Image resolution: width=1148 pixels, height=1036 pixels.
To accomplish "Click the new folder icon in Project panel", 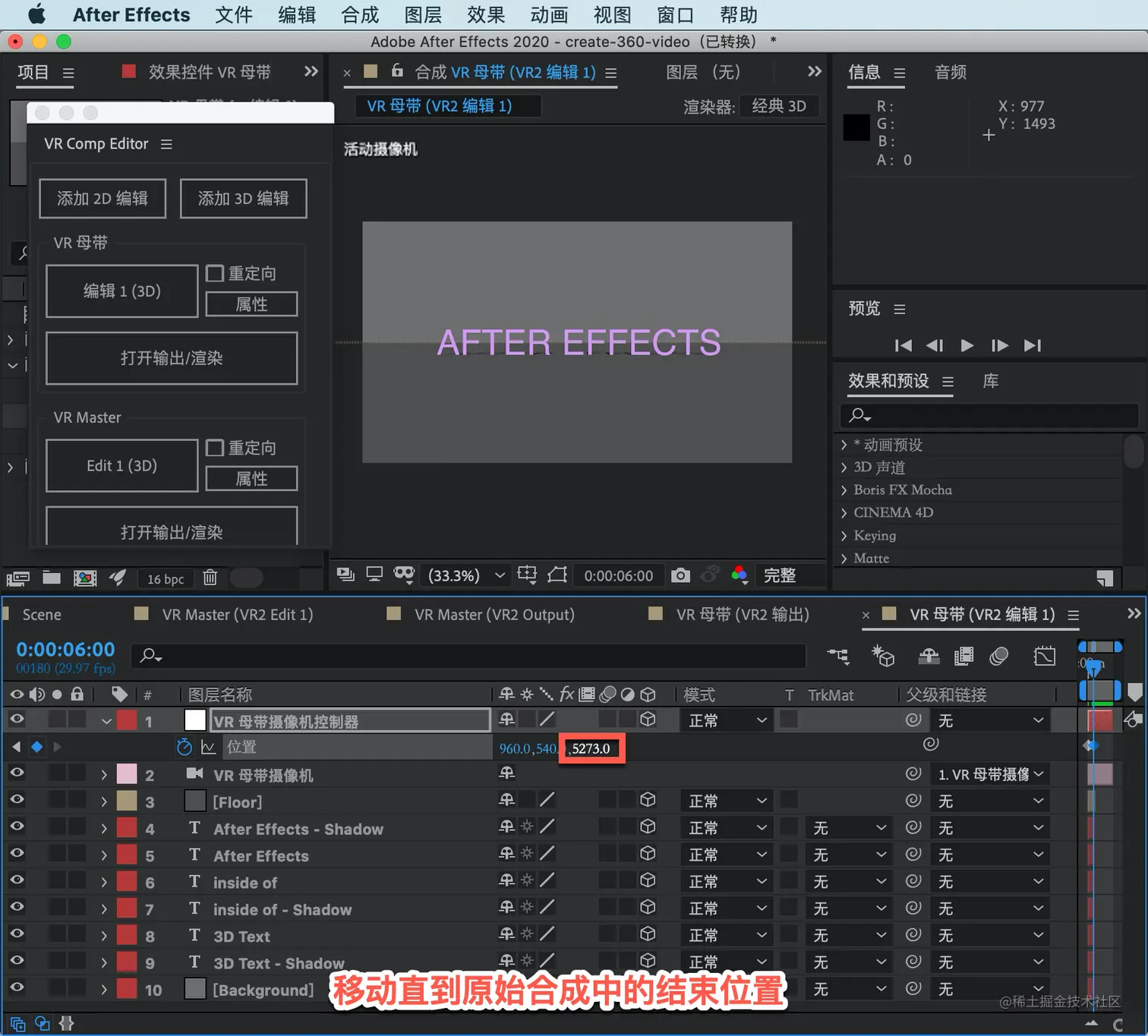I will pyautogui.click(x=52, y=578).
